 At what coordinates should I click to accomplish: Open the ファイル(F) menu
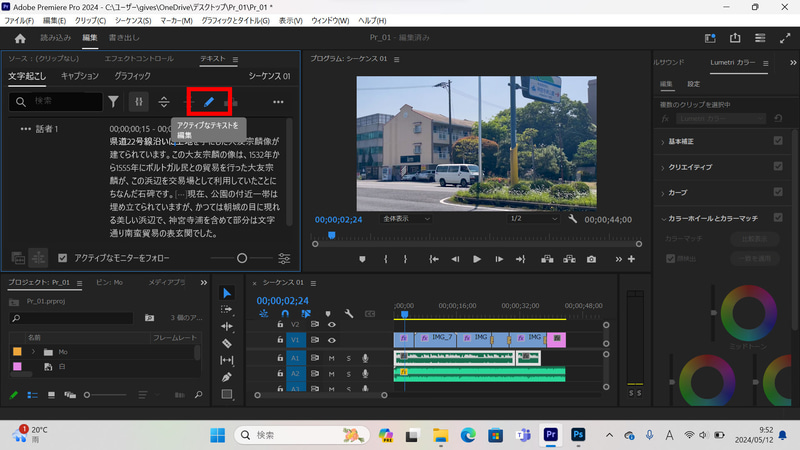click(x=19, y=20)
